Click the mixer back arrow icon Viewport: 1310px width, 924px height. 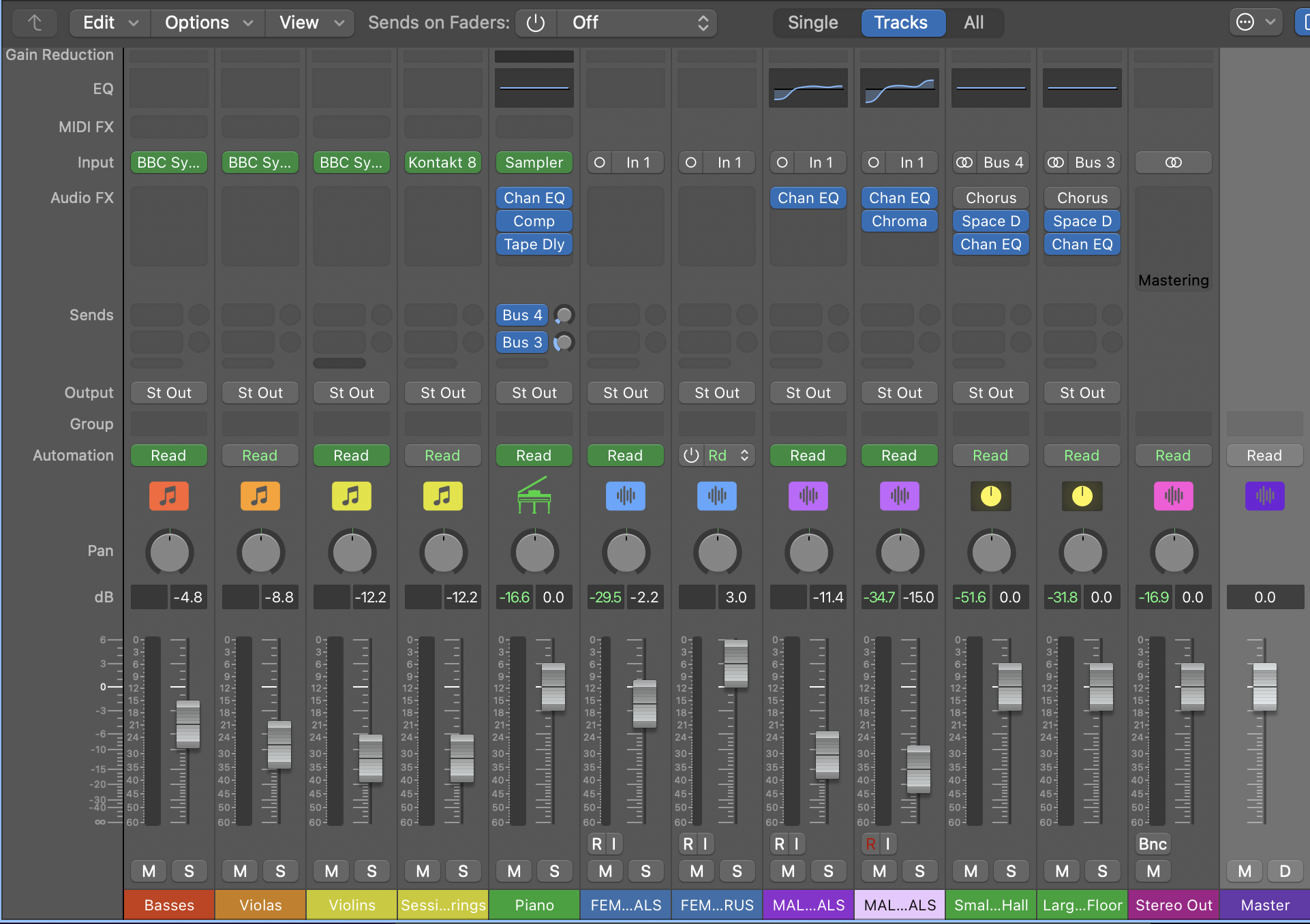pos(35,22)
